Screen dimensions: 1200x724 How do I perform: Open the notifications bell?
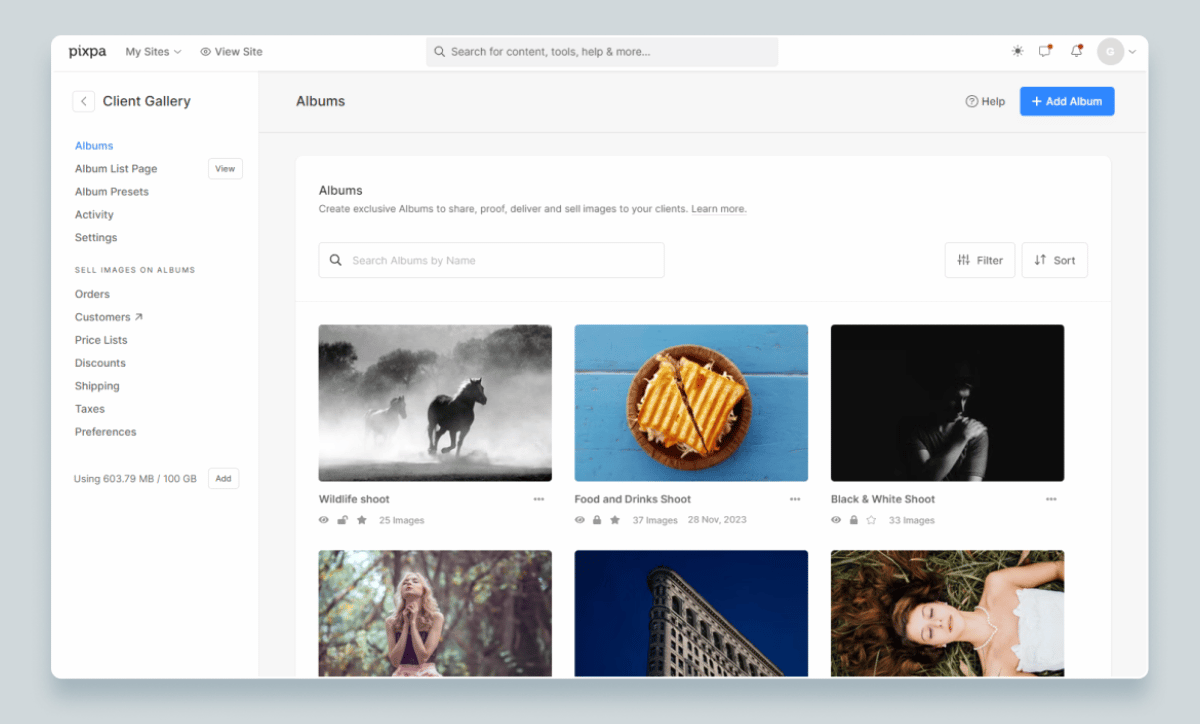coord(1076,51)
